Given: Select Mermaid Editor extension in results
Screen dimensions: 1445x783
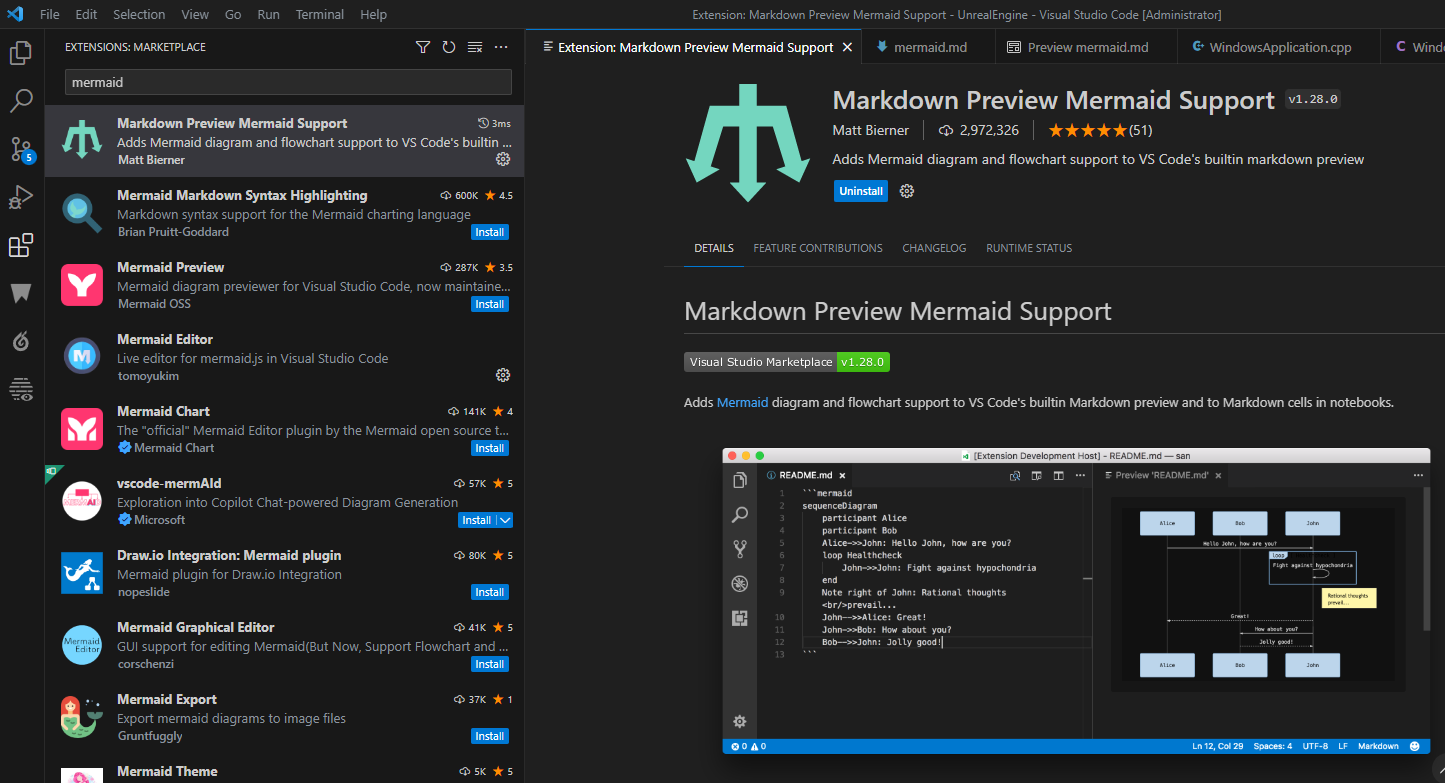Looking at the screenshot, I should (284, 357).
